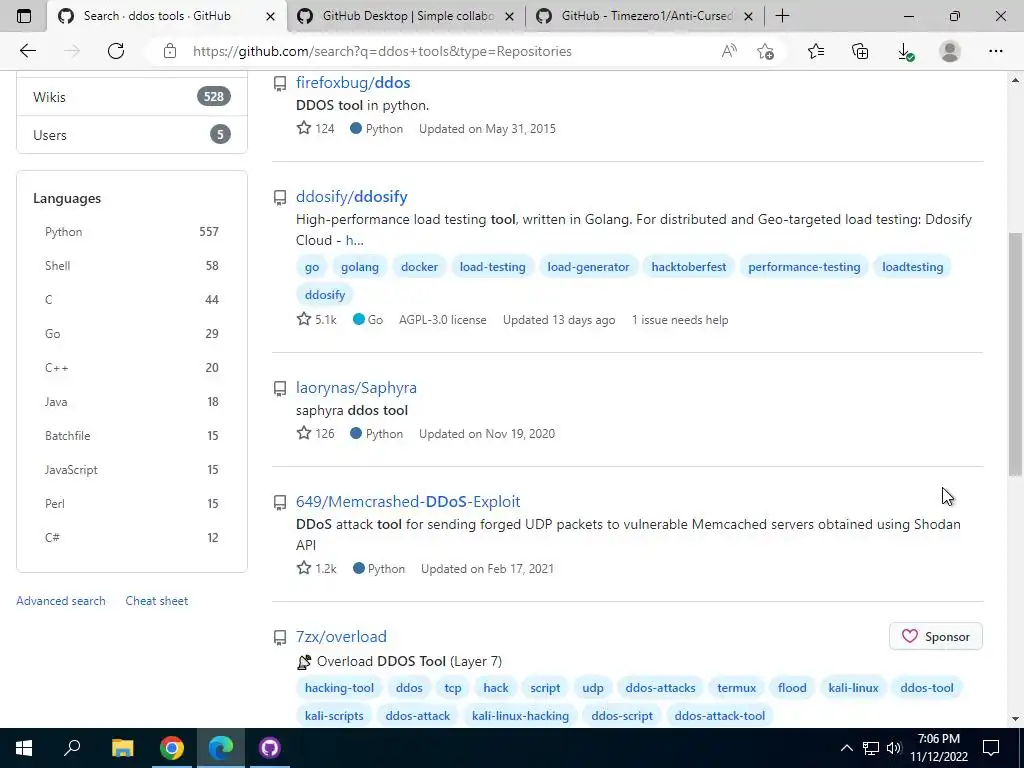Click the page vertical scrollbar thumb
1024x768 pixels.
tap(1015, 354)
